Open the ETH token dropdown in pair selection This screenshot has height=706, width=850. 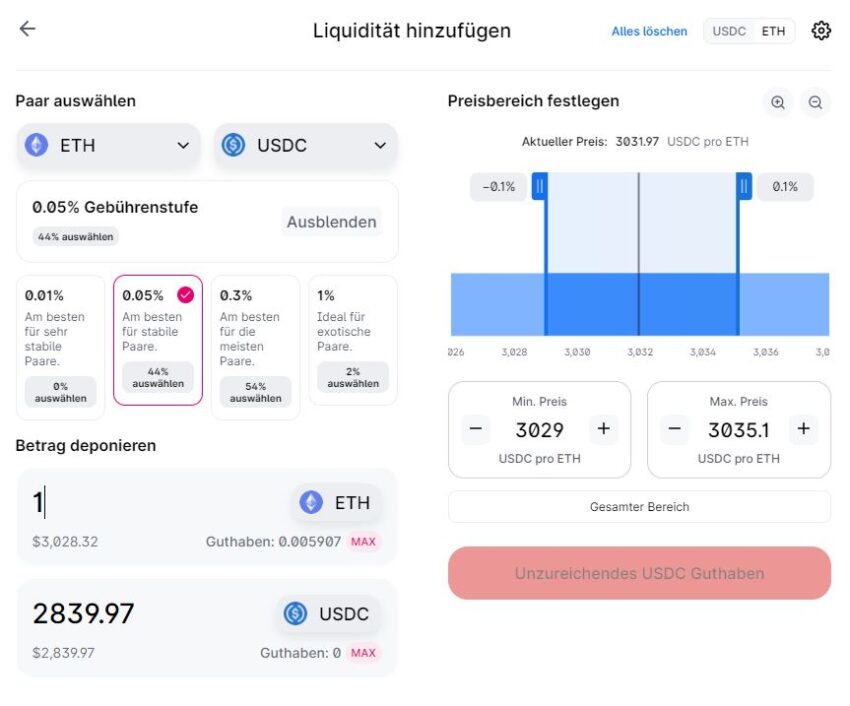coord(108,145)
